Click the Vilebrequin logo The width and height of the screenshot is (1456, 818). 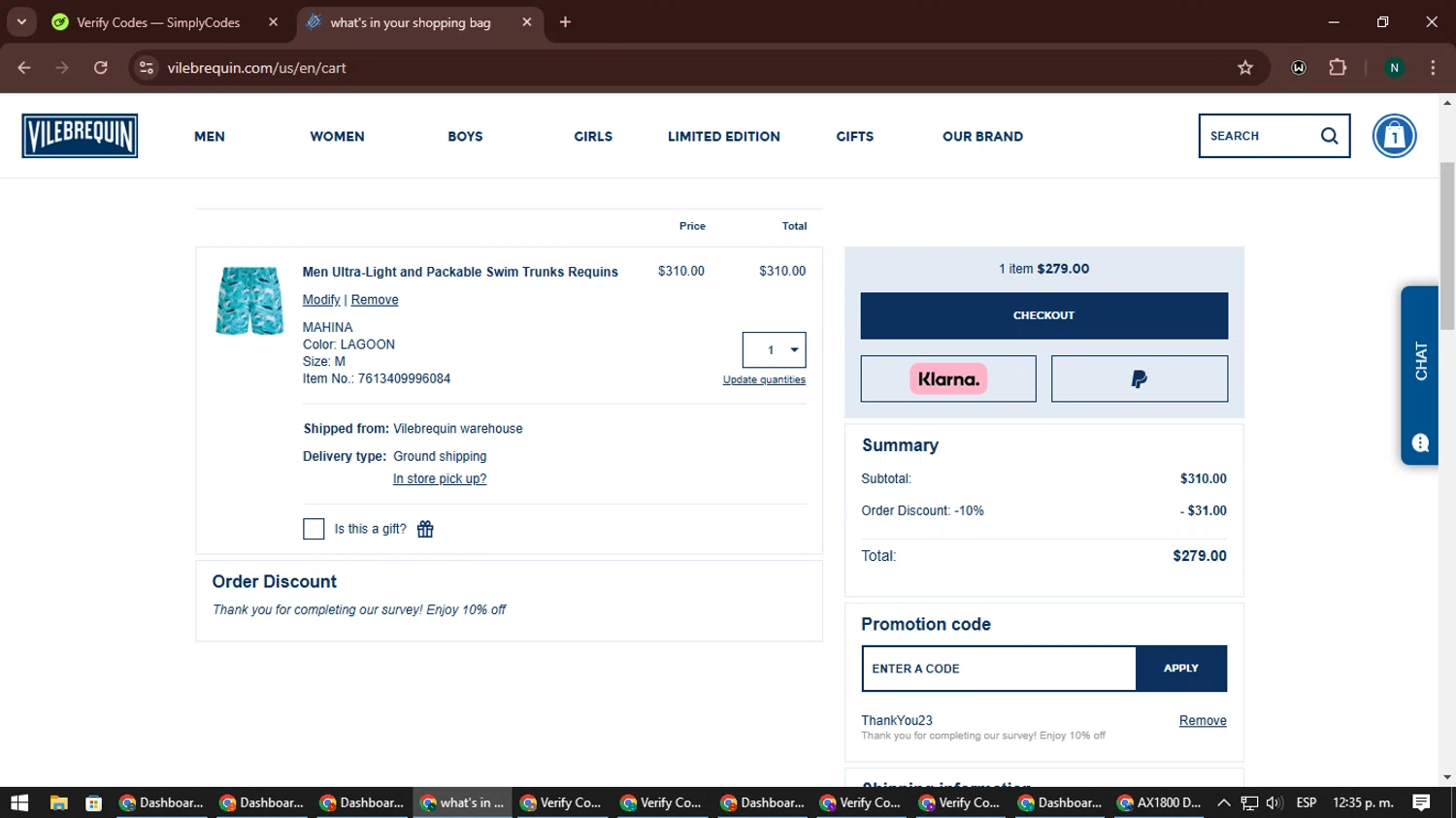80,136
